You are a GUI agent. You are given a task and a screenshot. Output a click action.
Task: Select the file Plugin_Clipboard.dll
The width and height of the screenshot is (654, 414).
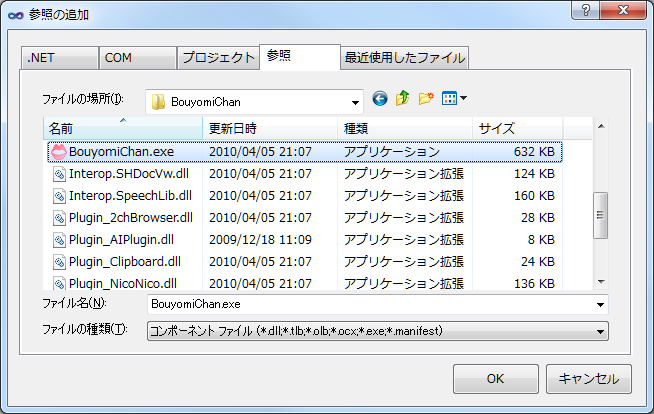[x=125, y=262]
